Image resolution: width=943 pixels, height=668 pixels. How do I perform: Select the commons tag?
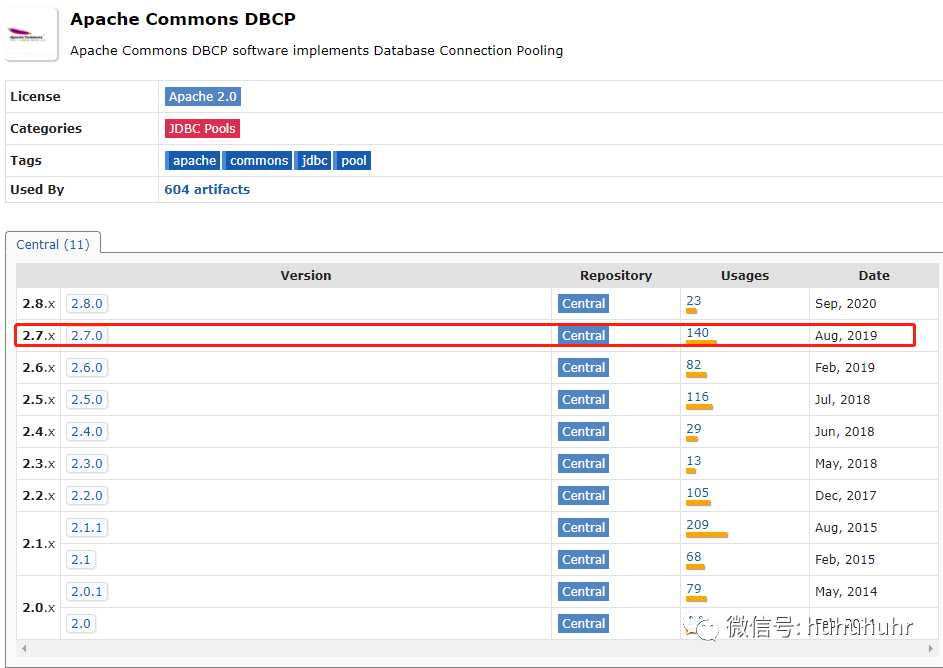tap(257, 161)
